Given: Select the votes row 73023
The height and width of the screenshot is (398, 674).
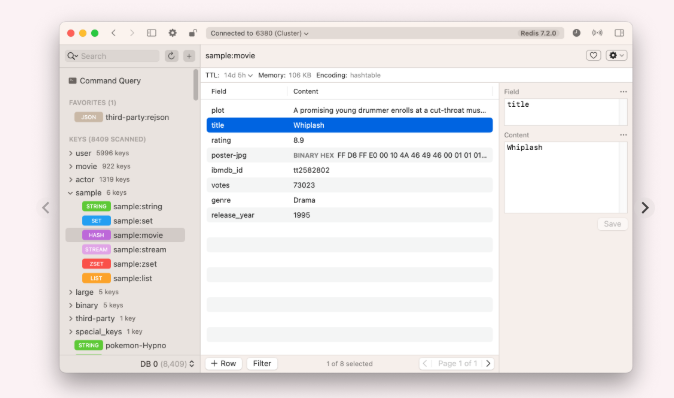Looking at the screenshot, I should [x=349, y=185].
